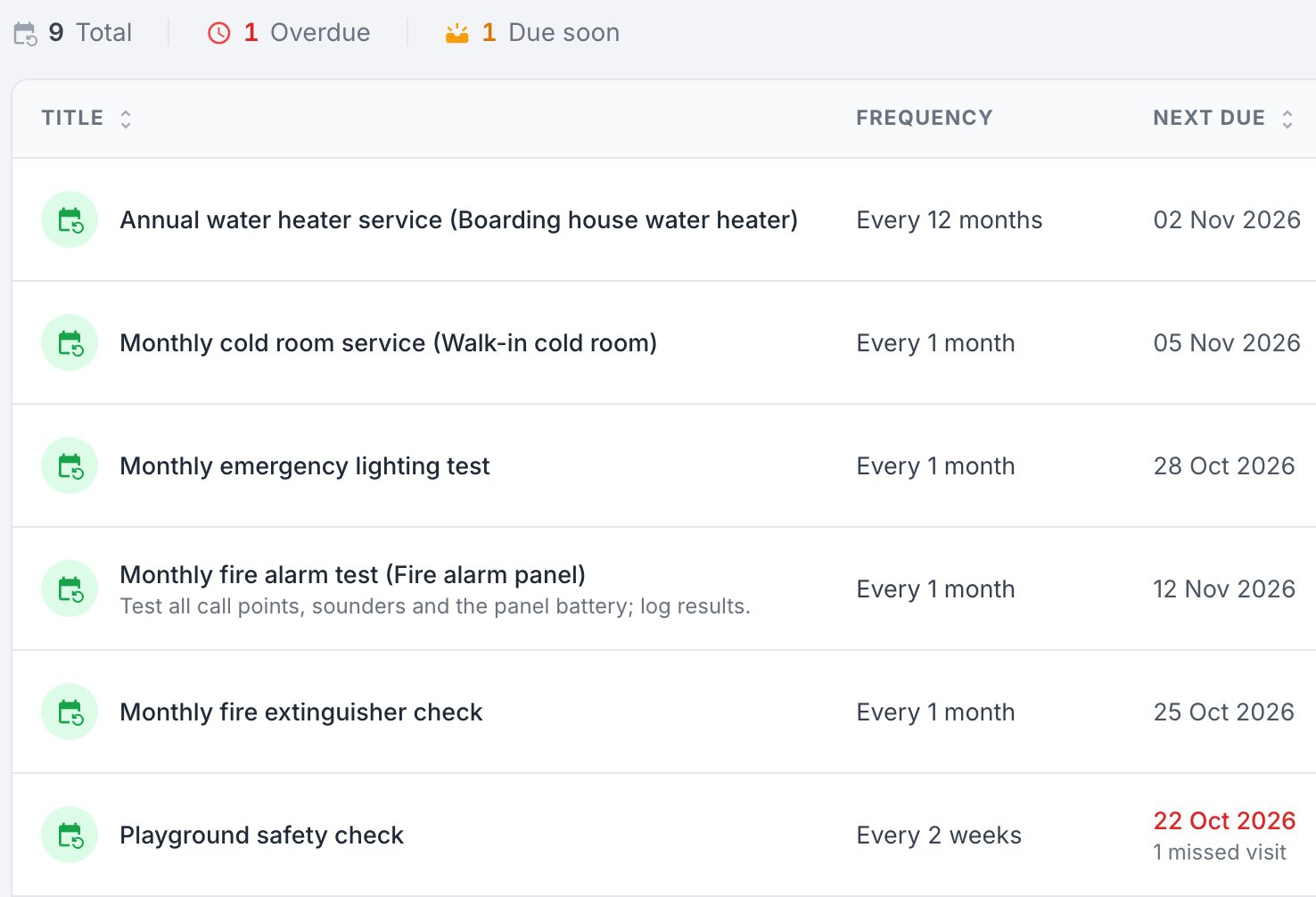
Task: Click the 'Every 2 weeks' frequency cell
Action: tap(939, 835)
